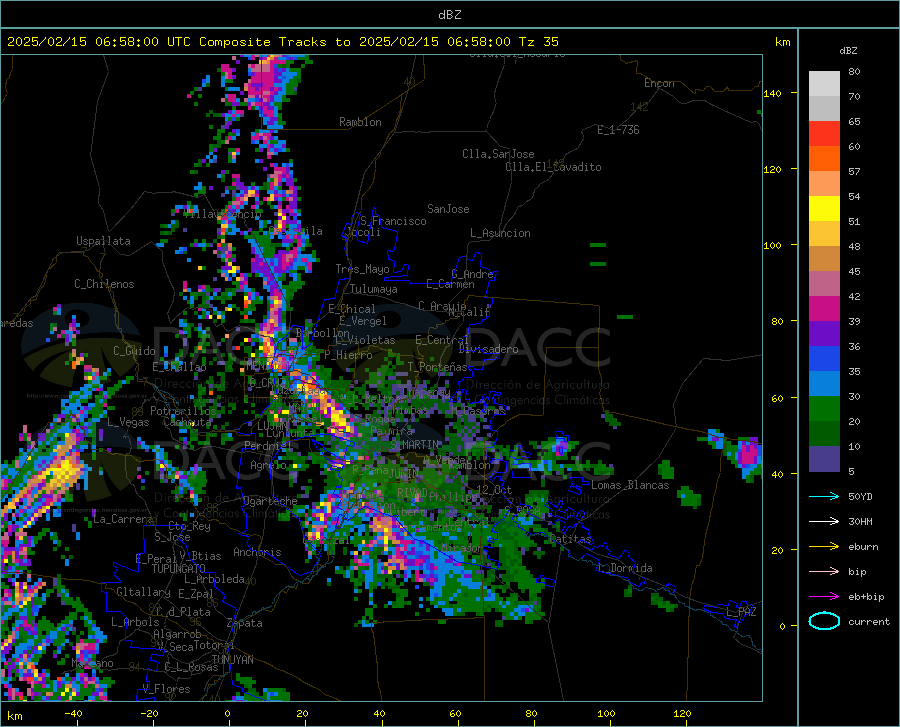Click the eb+bip legend label

866,597
